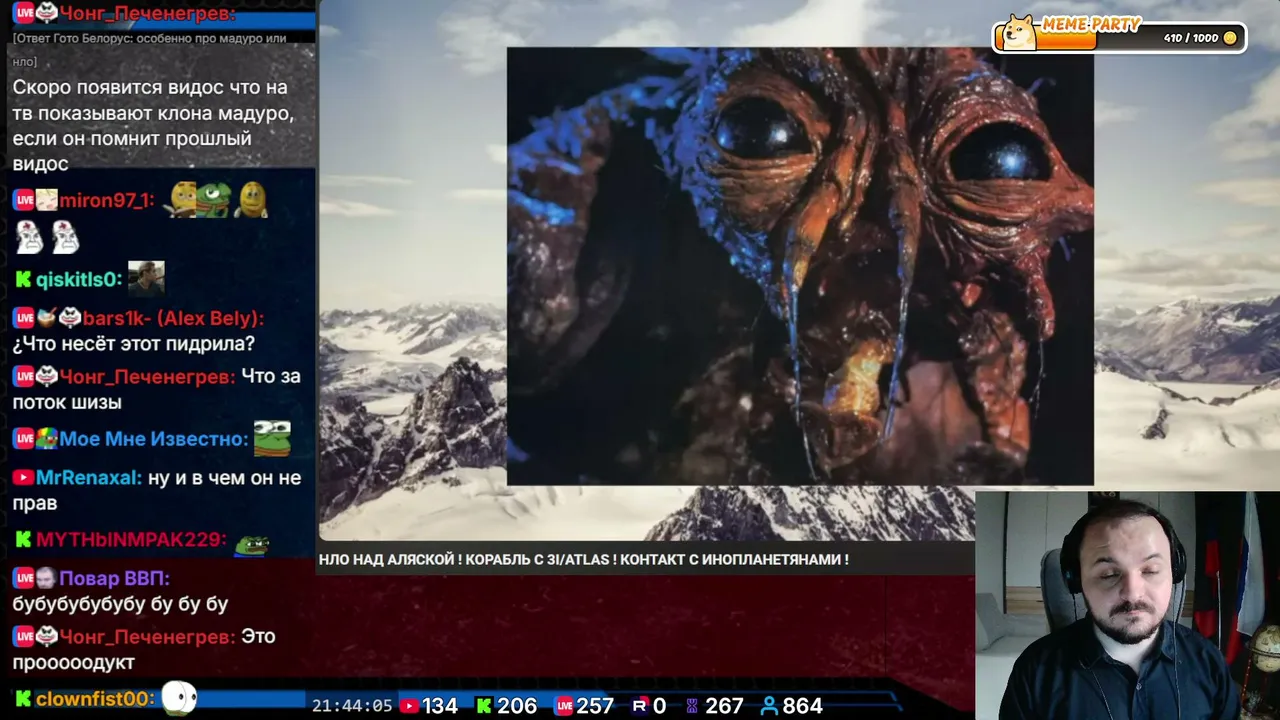Click the alien creature image
The height and width of the screenshot is (720, 1280).
pos(800,266)
